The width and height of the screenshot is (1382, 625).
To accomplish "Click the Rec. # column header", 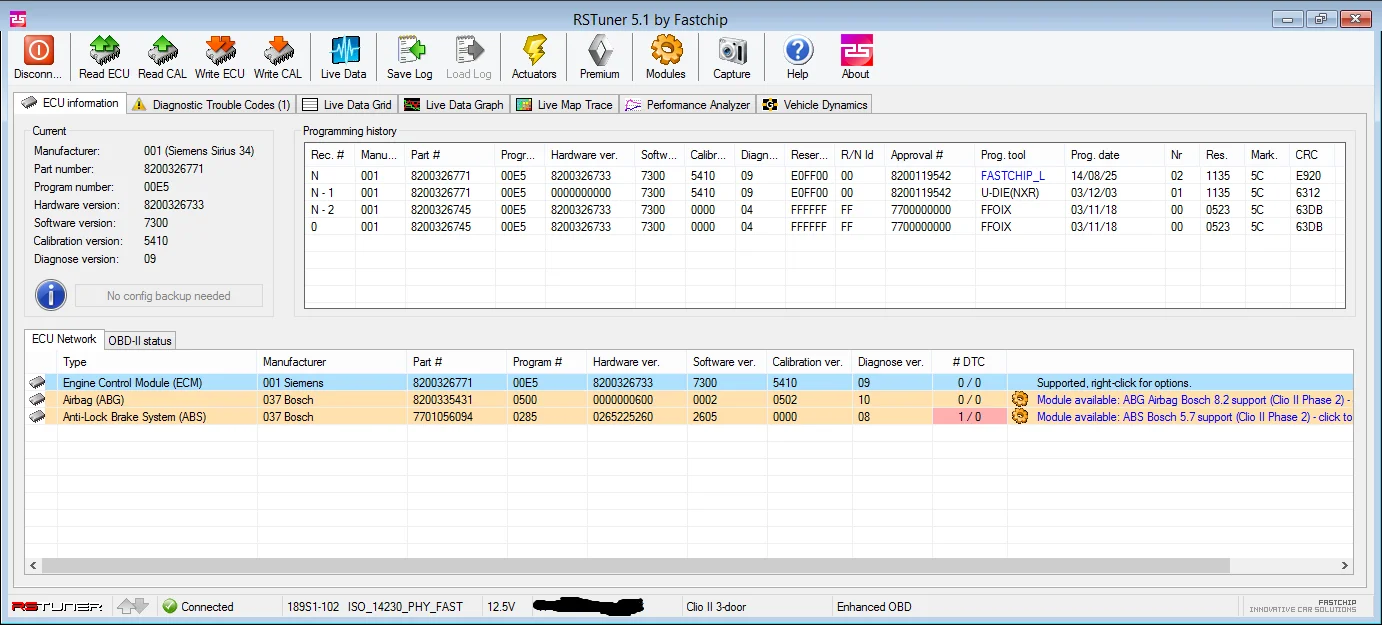I will coord(331,155).
